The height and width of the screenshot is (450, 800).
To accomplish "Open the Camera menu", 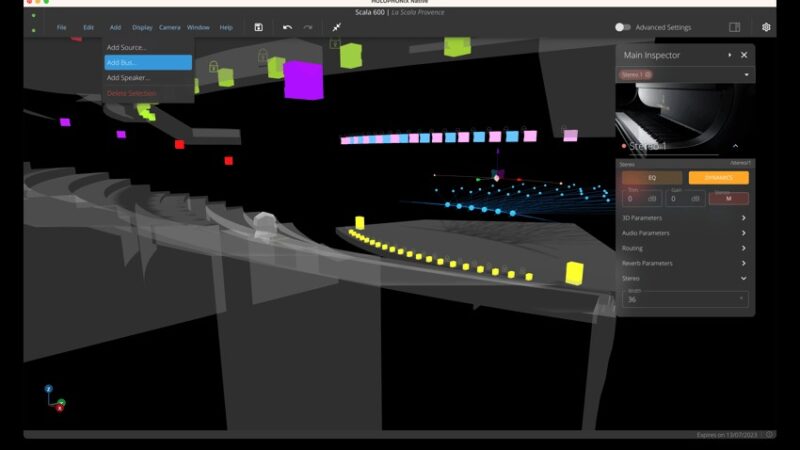I will pos(170,27).
